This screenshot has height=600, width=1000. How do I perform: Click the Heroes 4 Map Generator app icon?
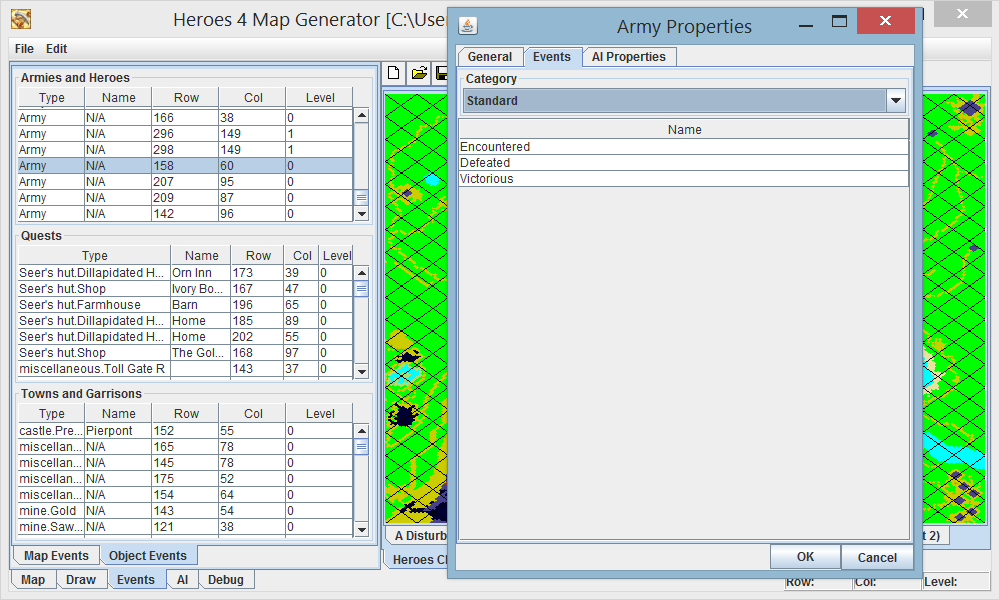pyautogui.click(x=21, y=19)
